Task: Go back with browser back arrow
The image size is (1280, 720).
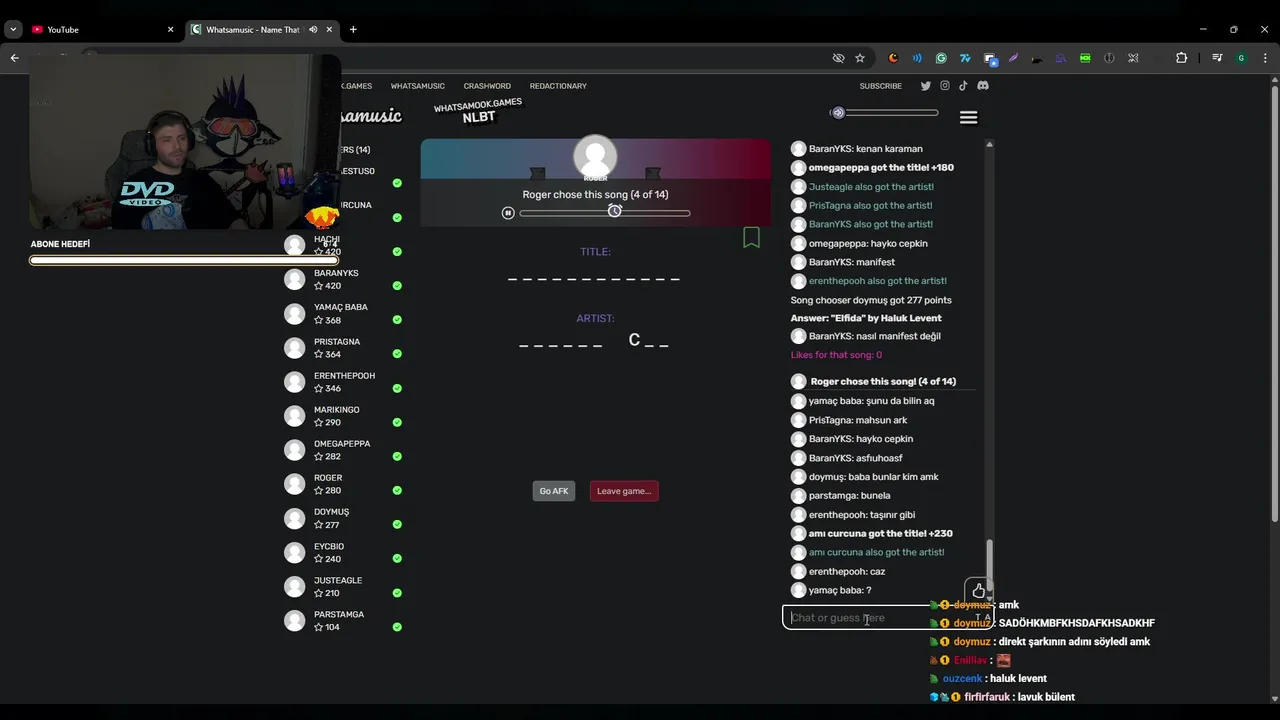Action: pos(14,58)
